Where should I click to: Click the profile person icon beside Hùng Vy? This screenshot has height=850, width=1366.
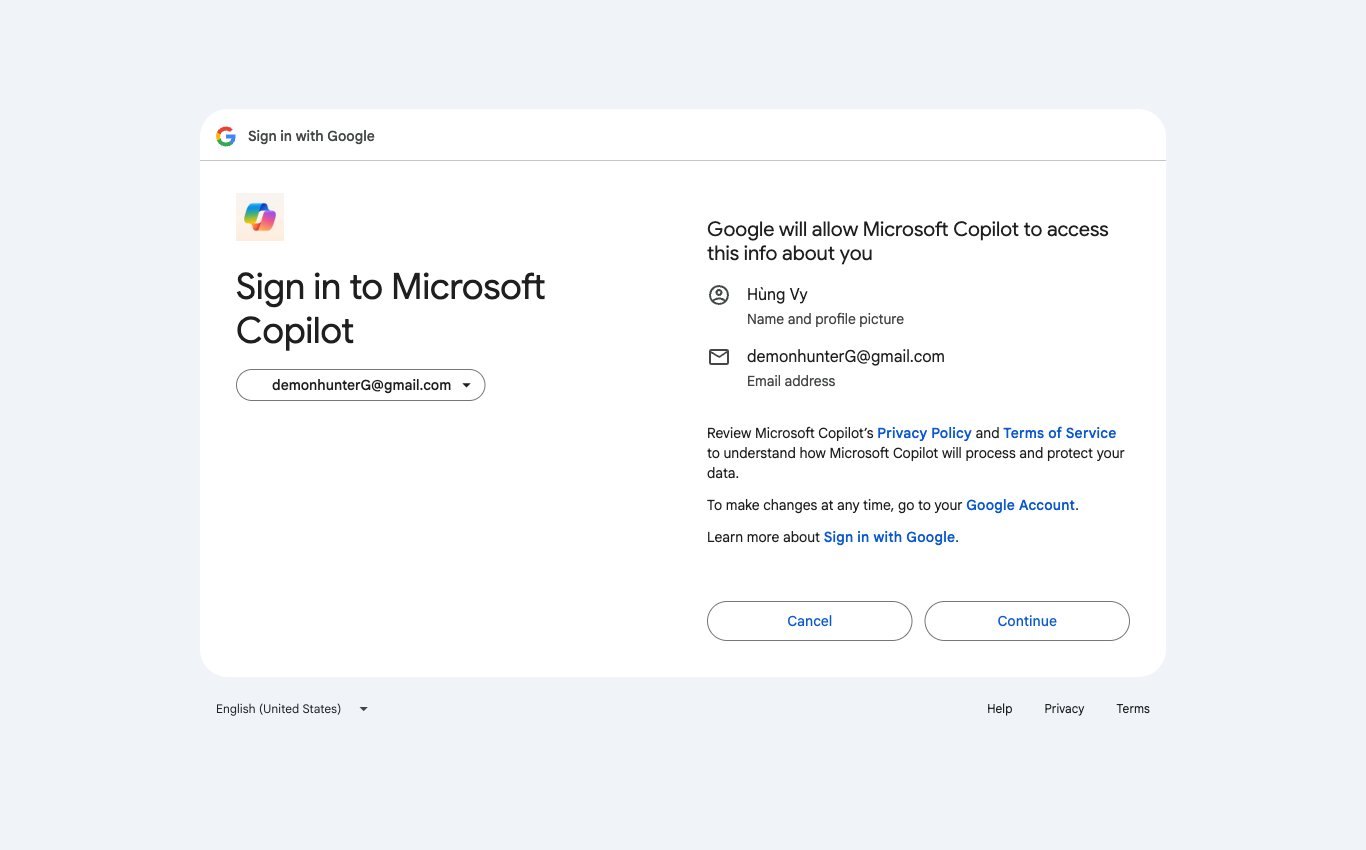coord(719,295)
